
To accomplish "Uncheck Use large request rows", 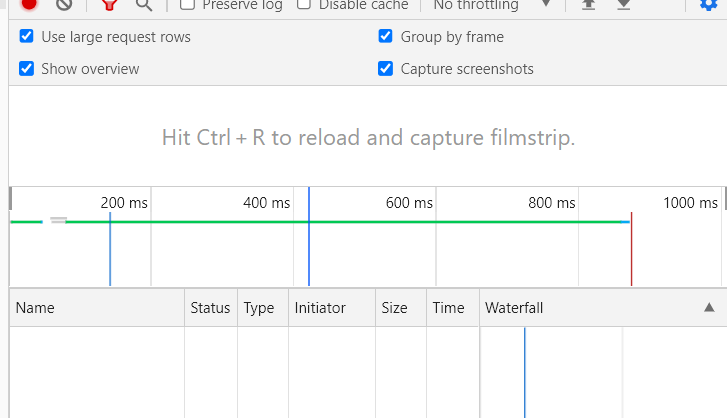I will pyautogui.click(x=27, y=37).
